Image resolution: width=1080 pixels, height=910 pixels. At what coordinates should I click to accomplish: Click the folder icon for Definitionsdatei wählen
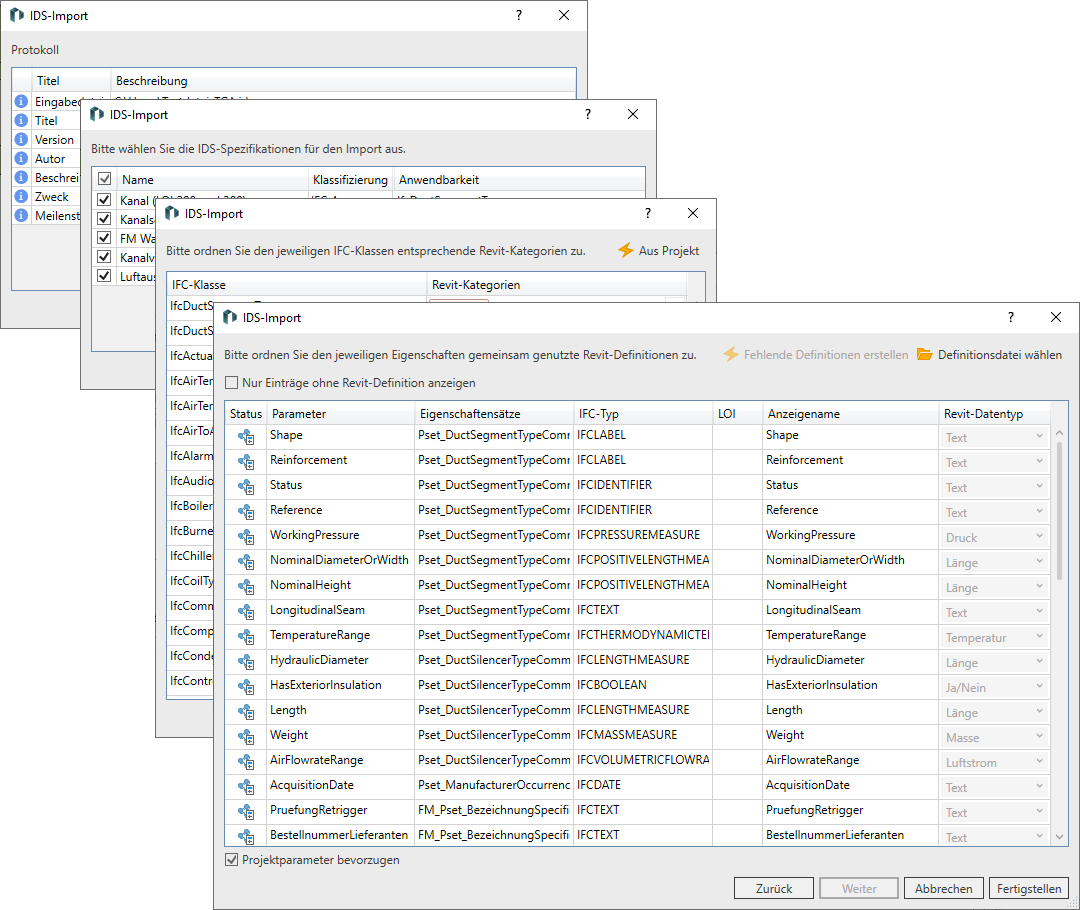coord(924,354)
